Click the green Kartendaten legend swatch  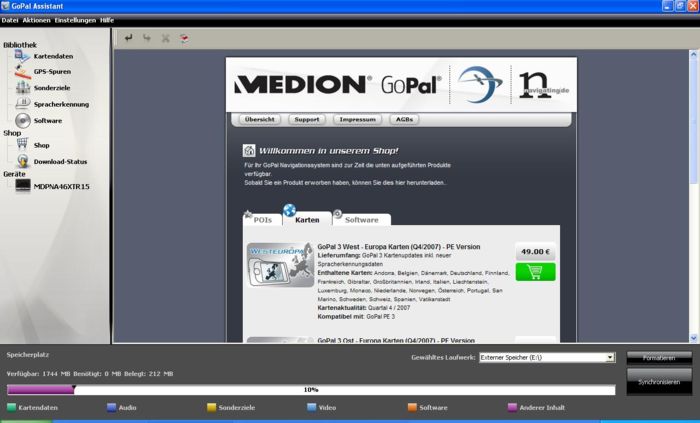(11, 407)
